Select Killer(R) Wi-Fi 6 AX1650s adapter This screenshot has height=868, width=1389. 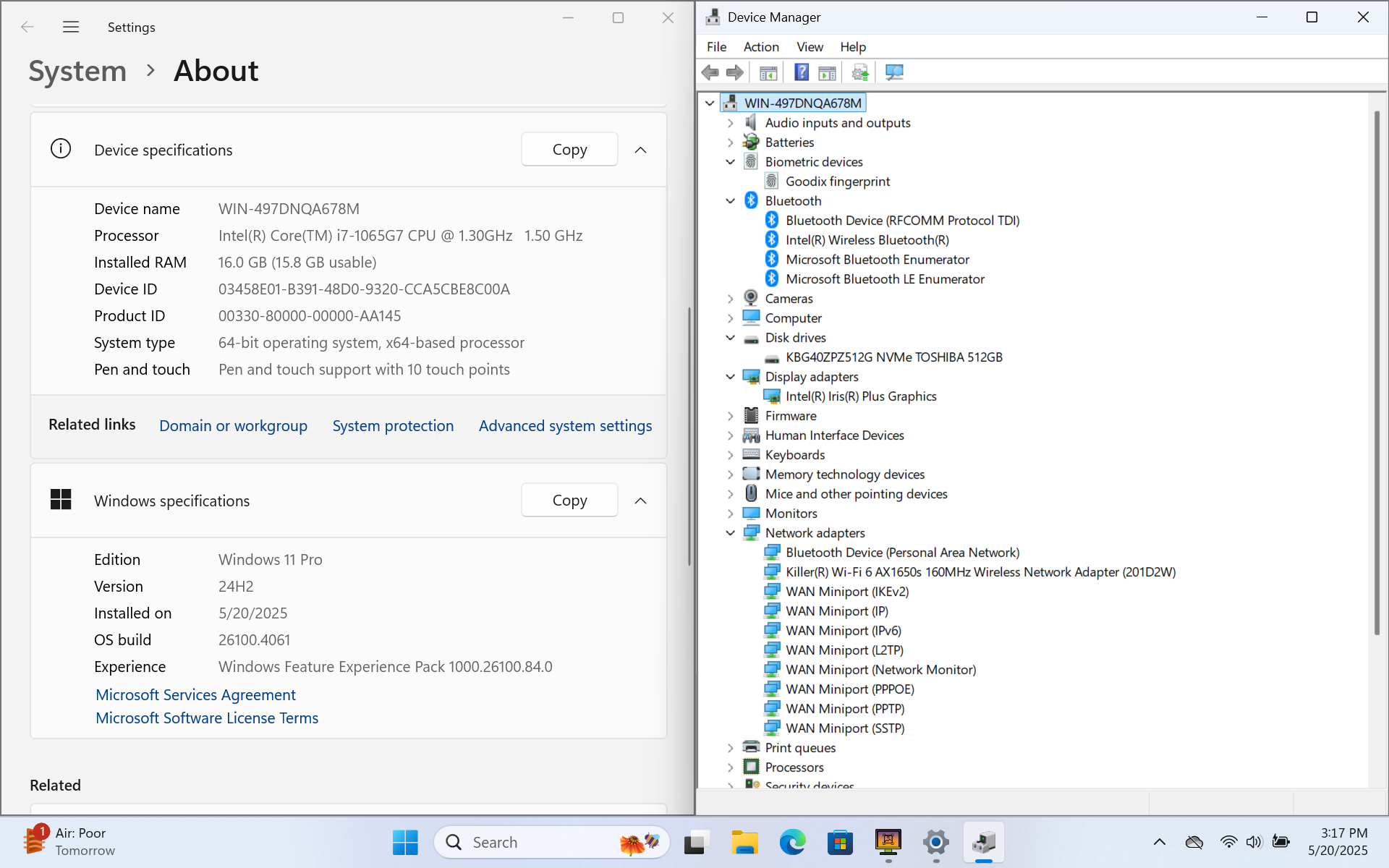pos(980,572)
